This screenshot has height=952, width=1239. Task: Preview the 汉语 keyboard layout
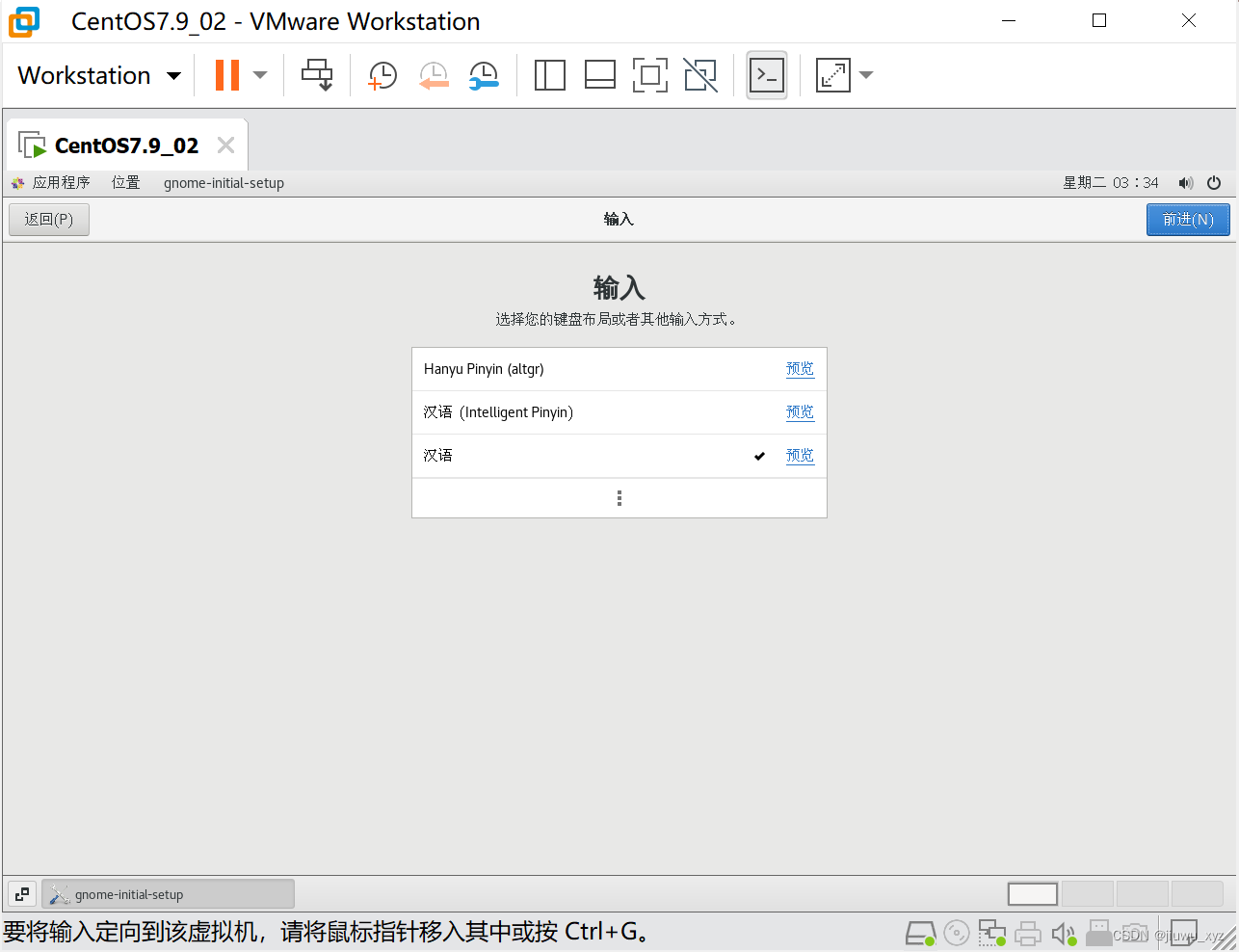click(x=800, y=456)
